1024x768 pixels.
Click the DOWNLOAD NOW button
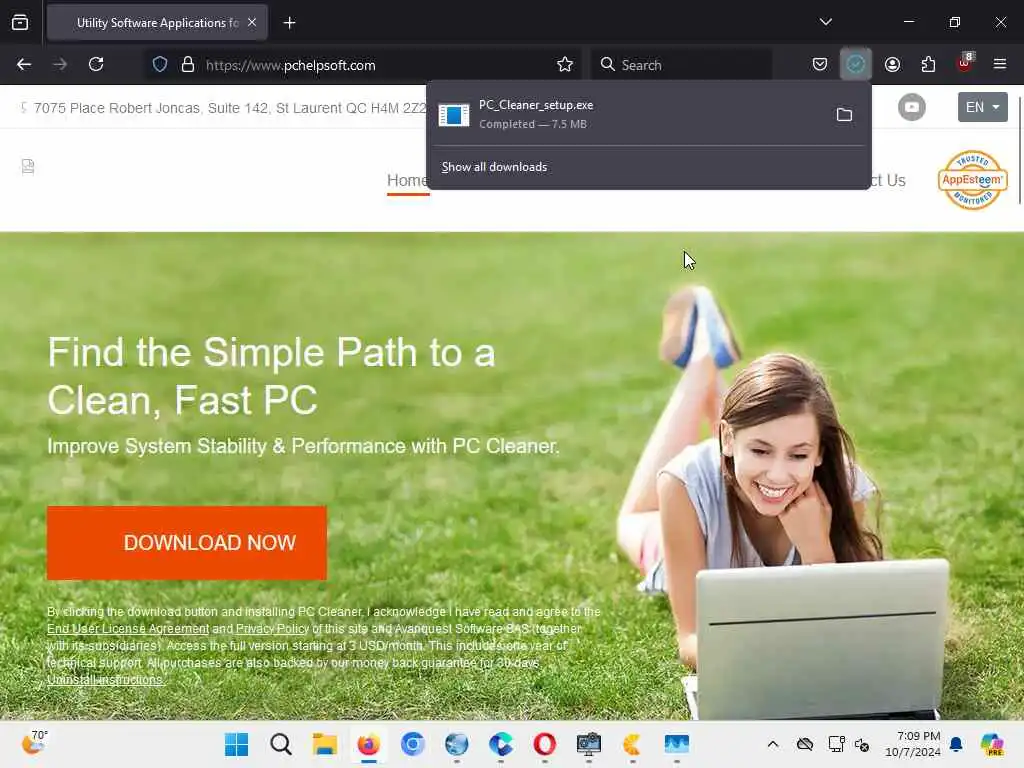(187, 543)
